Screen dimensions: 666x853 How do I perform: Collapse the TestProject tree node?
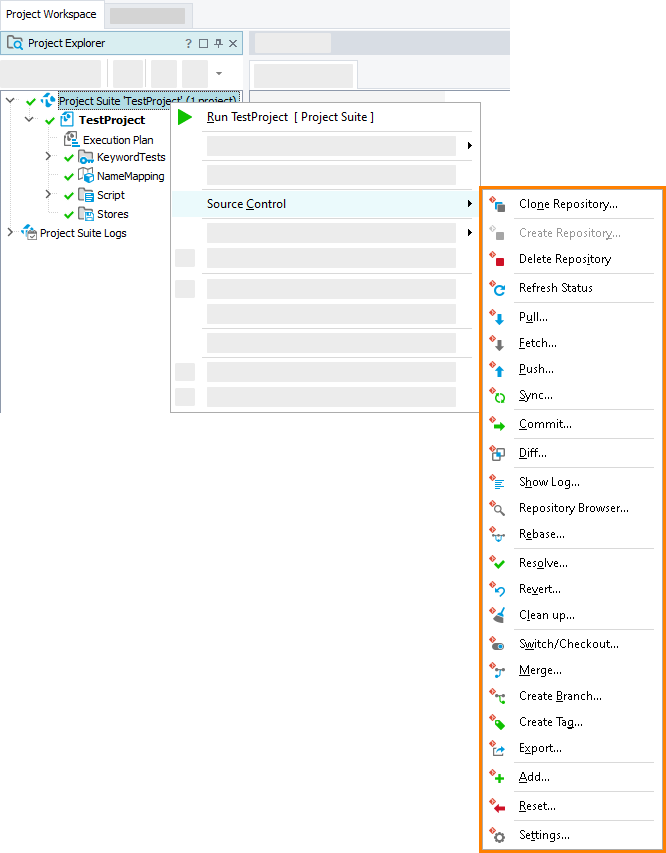[29, 119]
